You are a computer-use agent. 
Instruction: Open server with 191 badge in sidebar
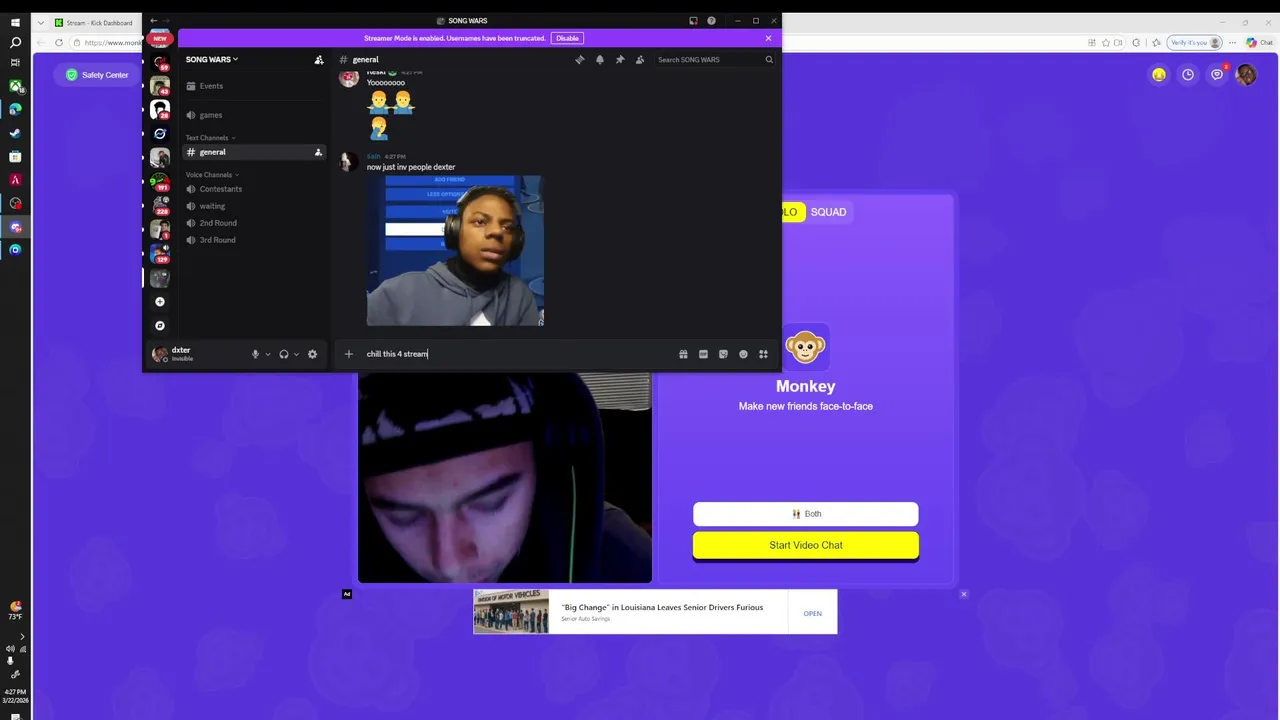pos(160,182)
